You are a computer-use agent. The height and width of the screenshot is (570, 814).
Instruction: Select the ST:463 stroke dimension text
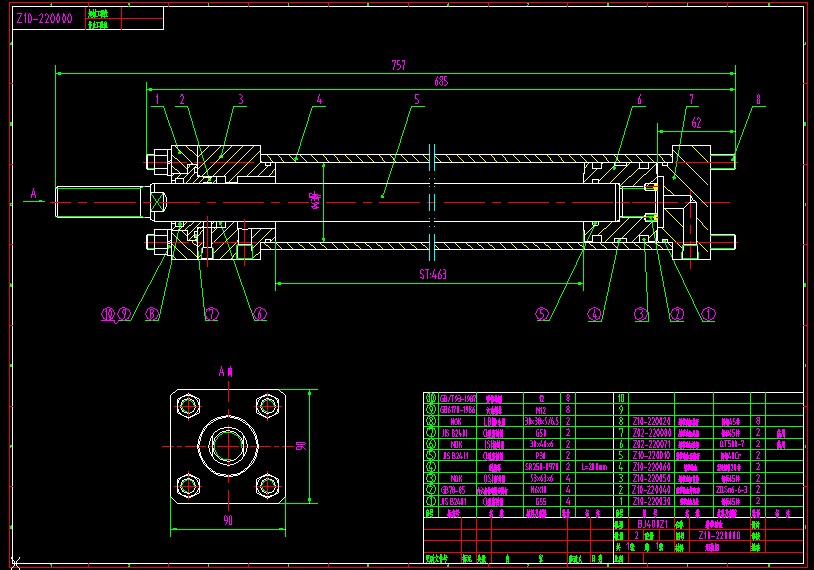click(433, 274)
